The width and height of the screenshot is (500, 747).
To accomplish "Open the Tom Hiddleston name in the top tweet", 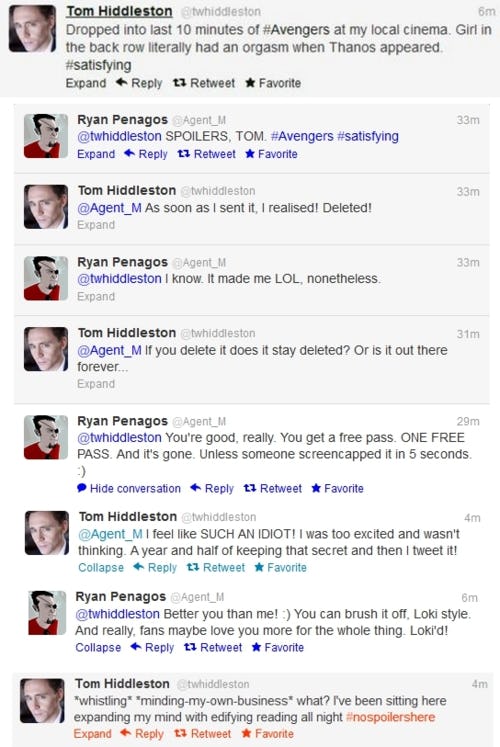I will [119, 11].
